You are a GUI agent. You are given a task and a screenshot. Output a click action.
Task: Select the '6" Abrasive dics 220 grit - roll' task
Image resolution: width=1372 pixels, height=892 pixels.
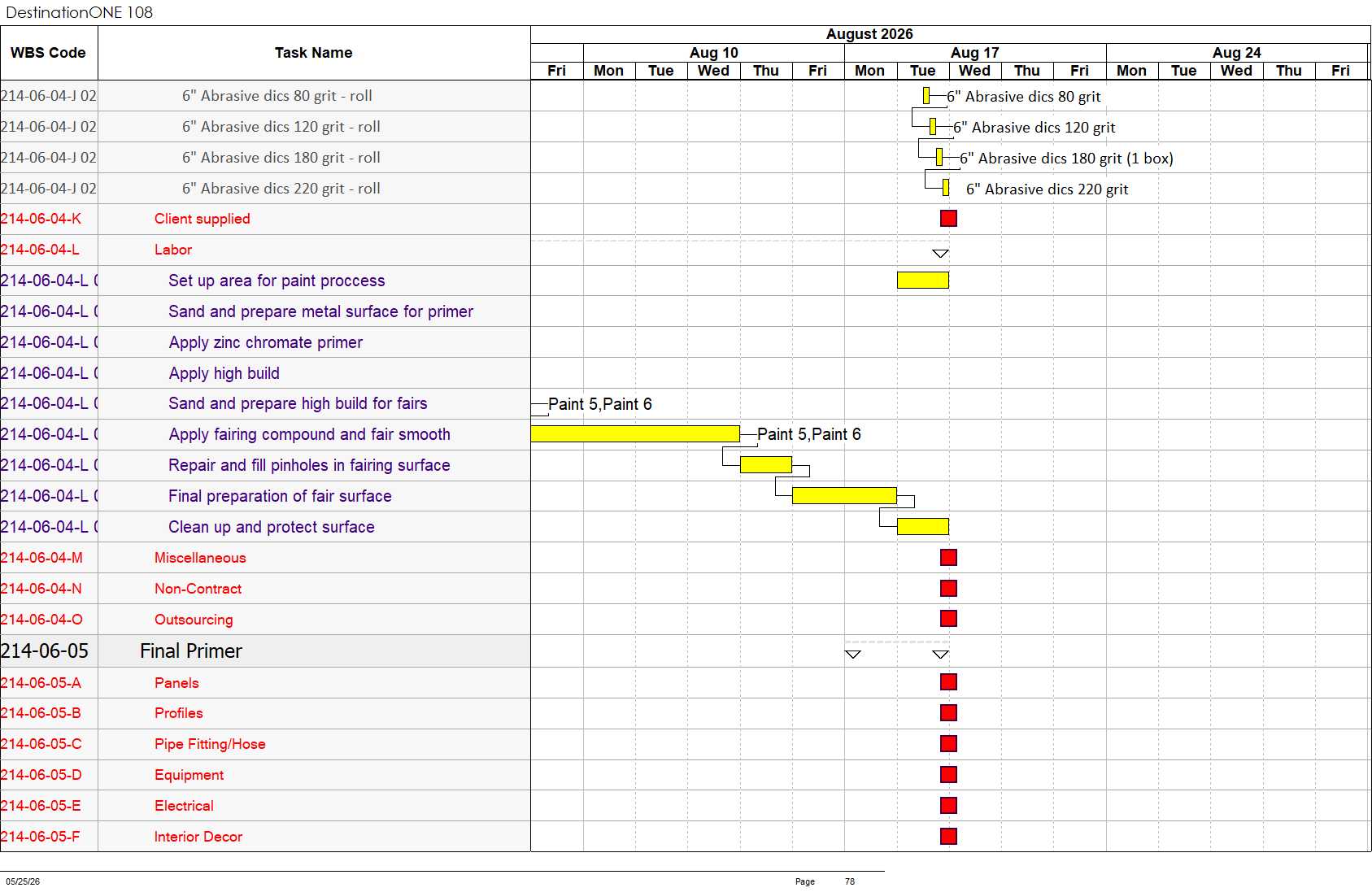(281, 189)
